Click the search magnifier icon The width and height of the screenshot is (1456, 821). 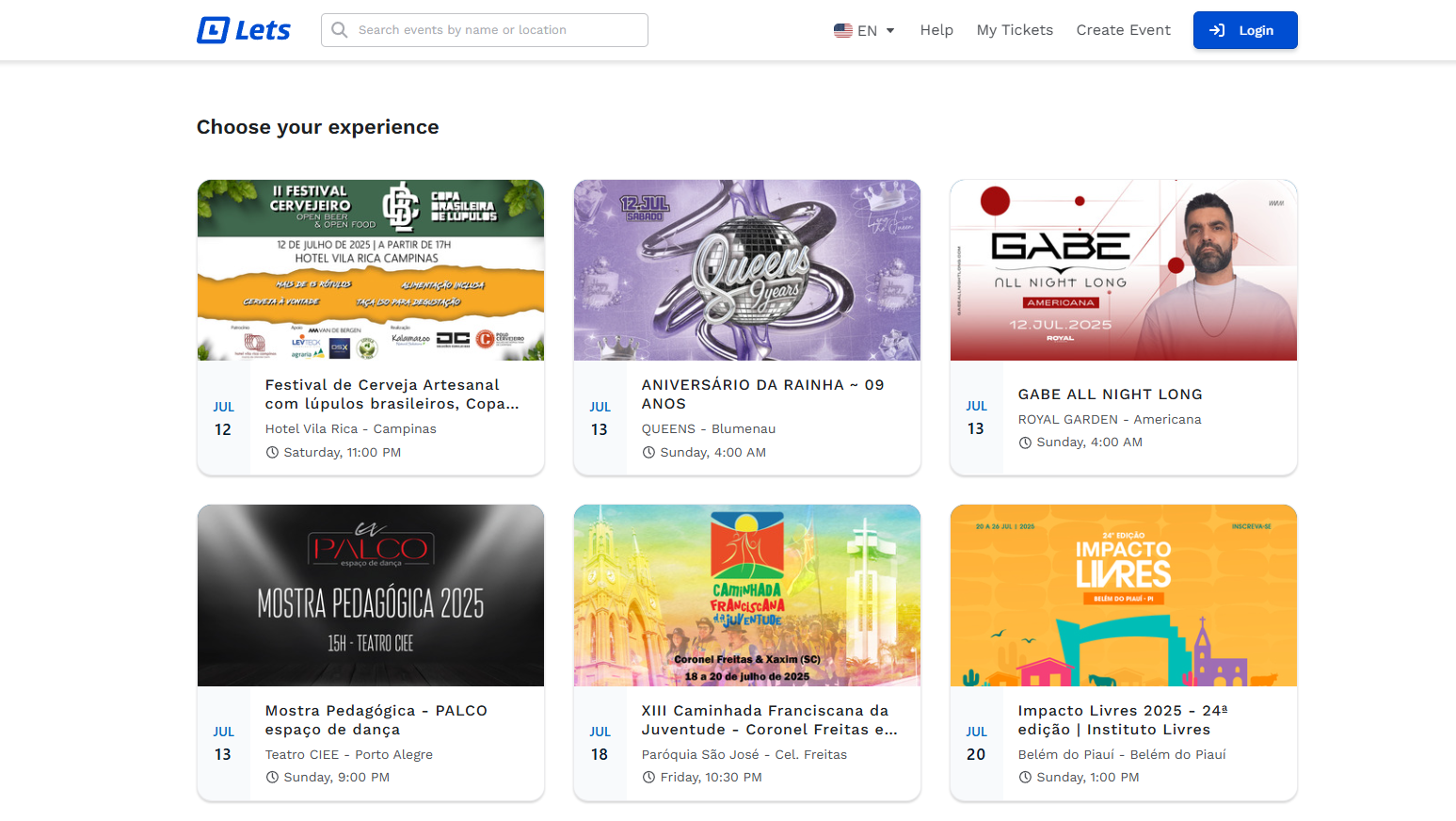pyautogui.click(x=340, y=30)
